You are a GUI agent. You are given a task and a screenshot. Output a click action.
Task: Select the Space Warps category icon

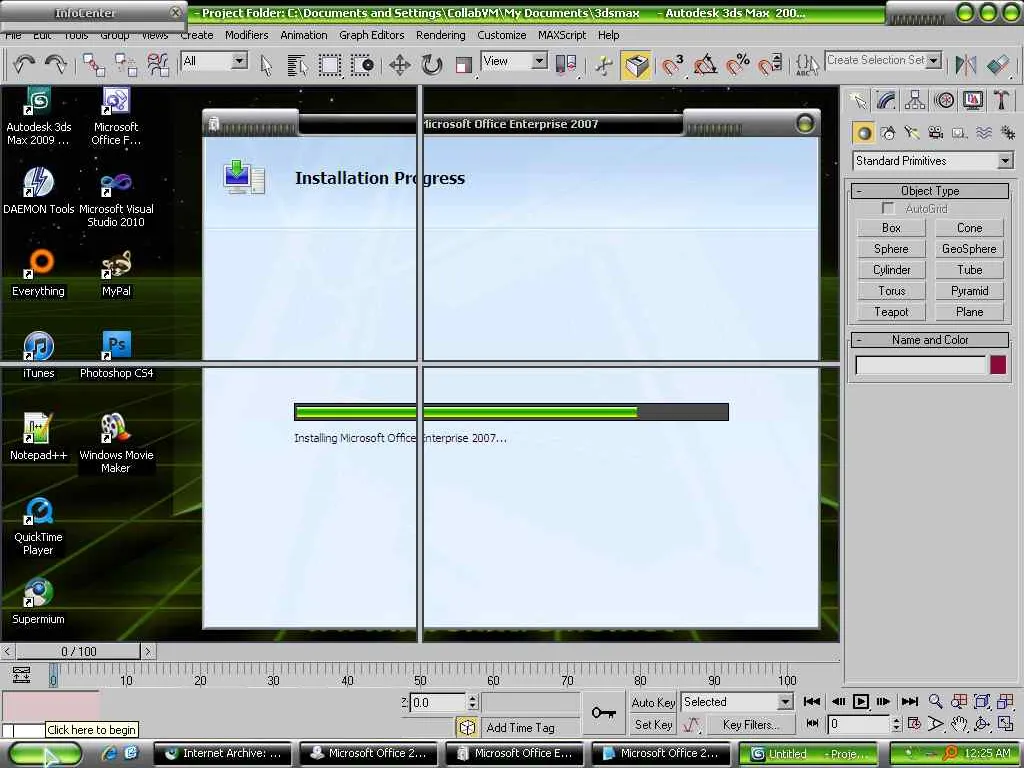[x=984, y=133]
